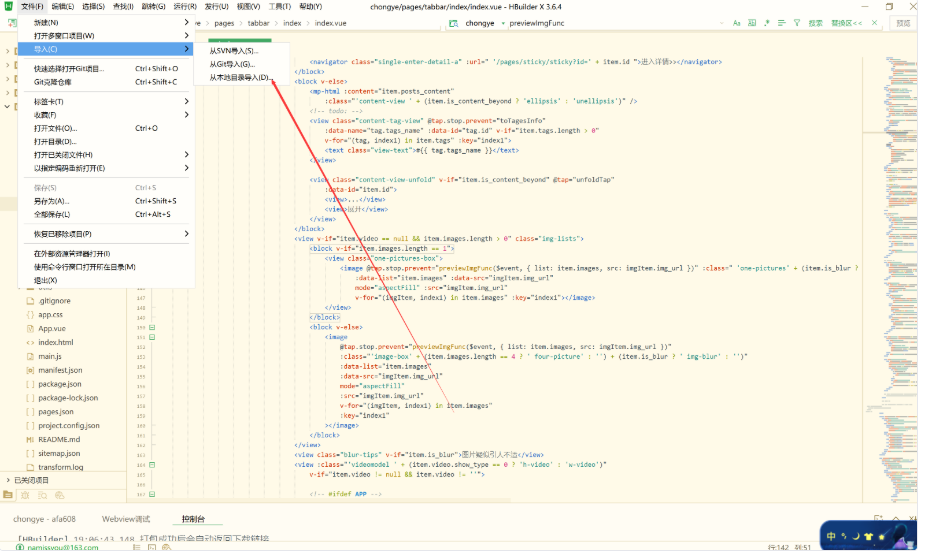The image size is (938, 555).
Task: Toggle case-sensitive Aa search option
Action: click(736, 23)
